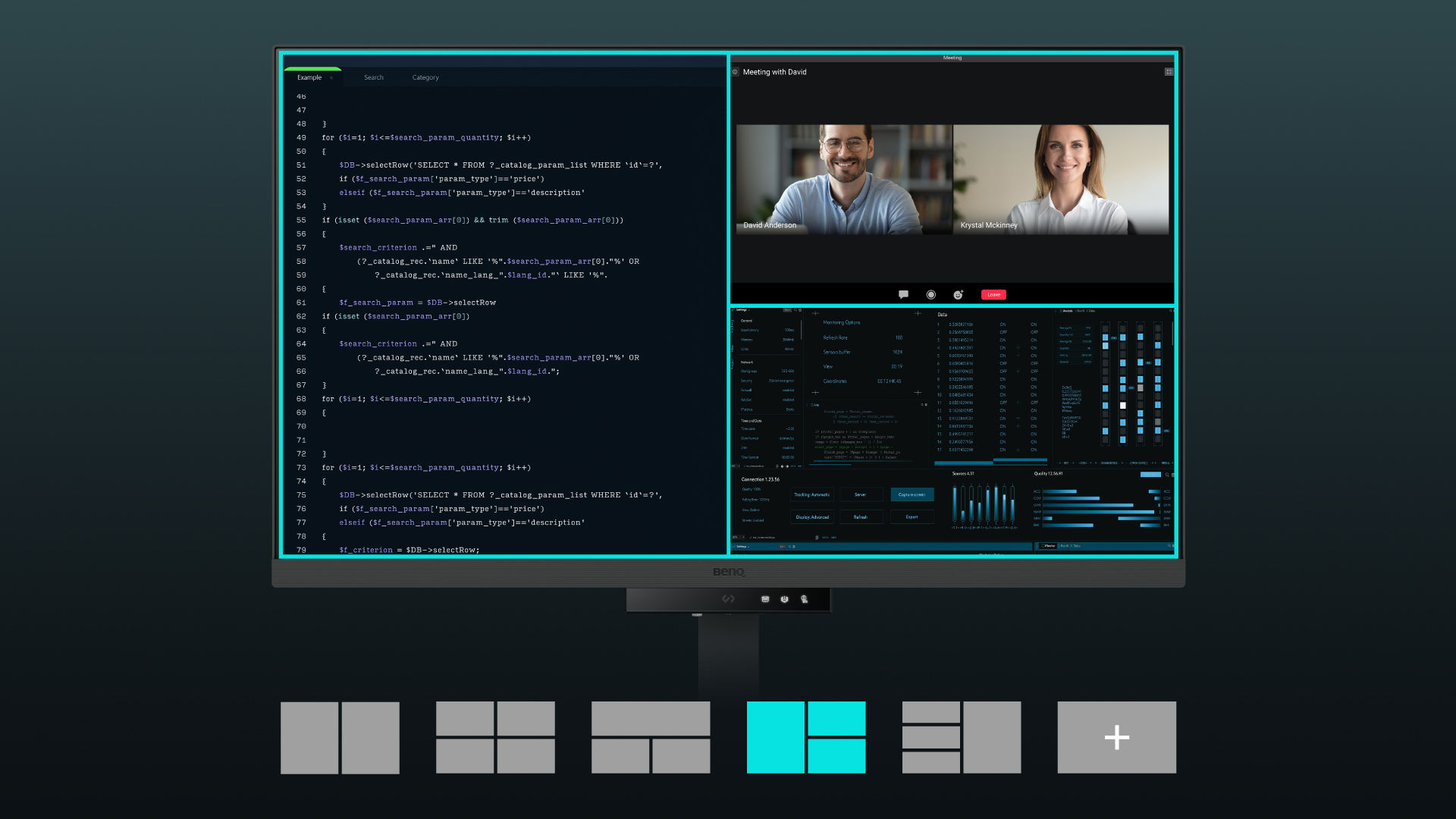1456x819 pixels.
Task: Choose the wide-top two-bottom layout icon
Action: click(651, 737)
